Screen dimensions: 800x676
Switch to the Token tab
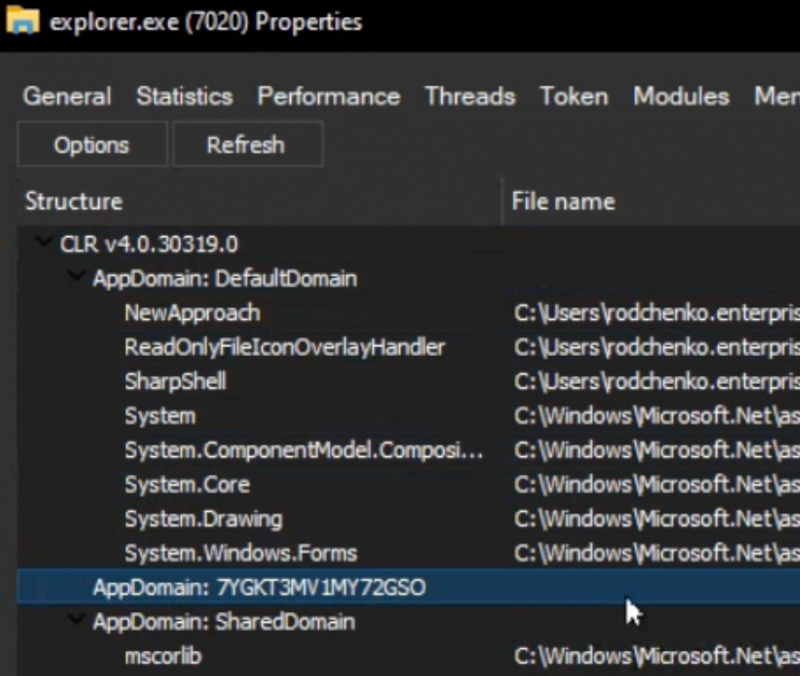[x=573, y=96]
